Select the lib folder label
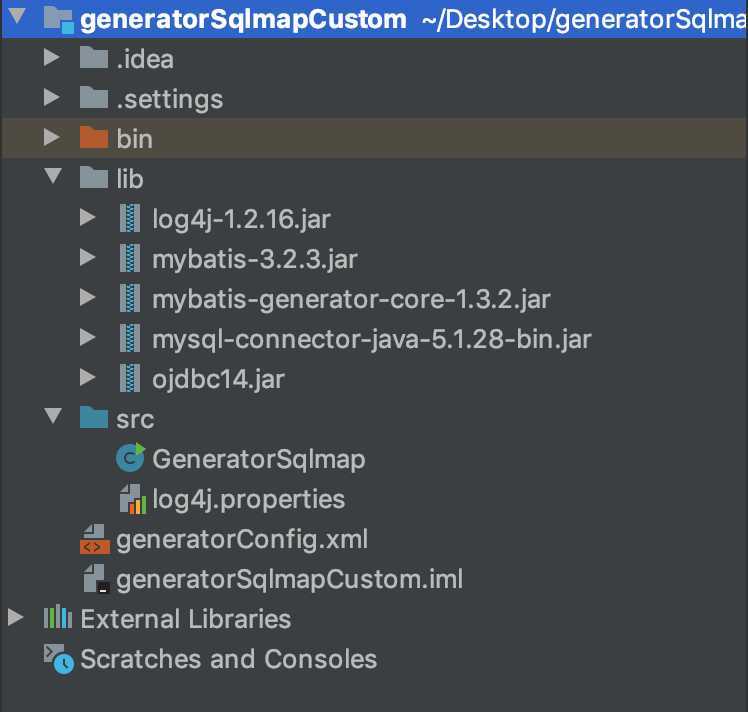Image resolution: width=748 pixels, height=712 pixels. point(130,179)
